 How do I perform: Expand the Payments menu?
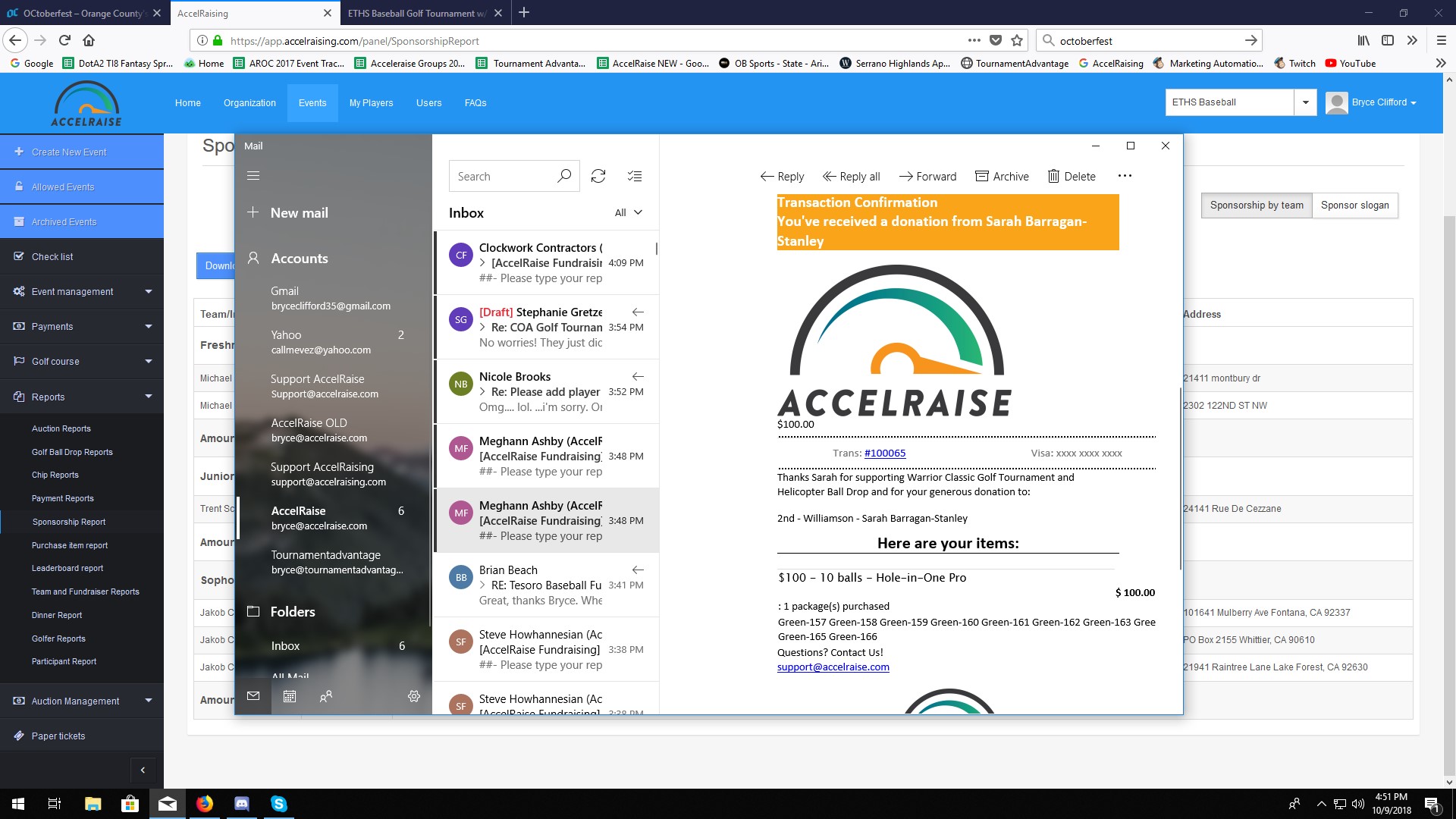click(x=82, y=326)
